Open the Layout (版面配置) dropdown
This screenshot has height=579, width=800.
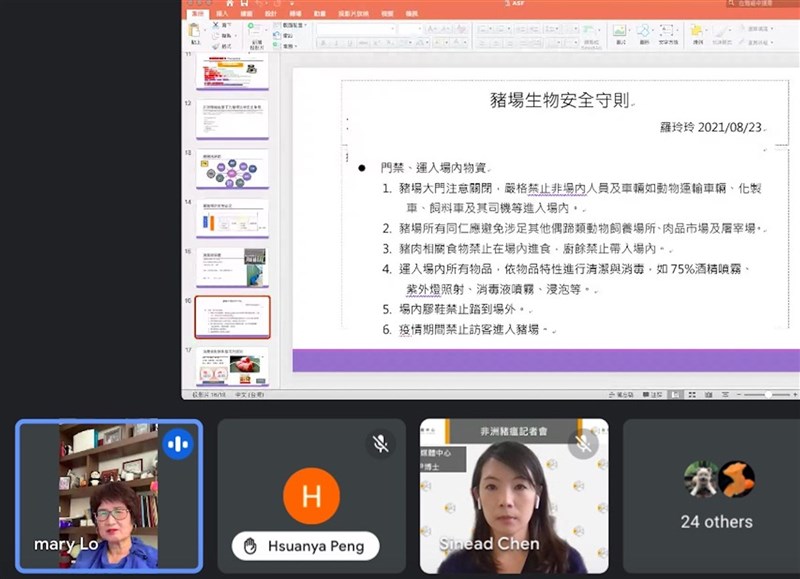(290, 25)
